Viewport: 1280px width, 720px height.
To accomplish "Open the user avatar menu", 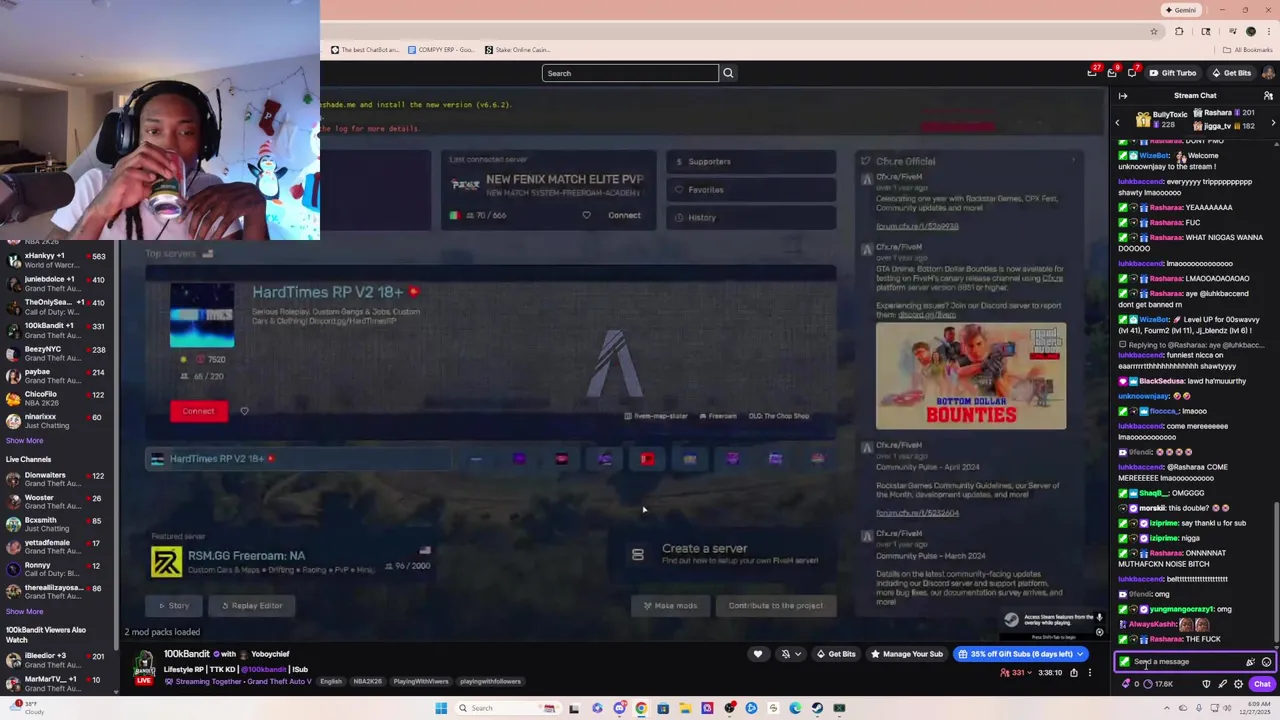I will [x=1268, y=73].
